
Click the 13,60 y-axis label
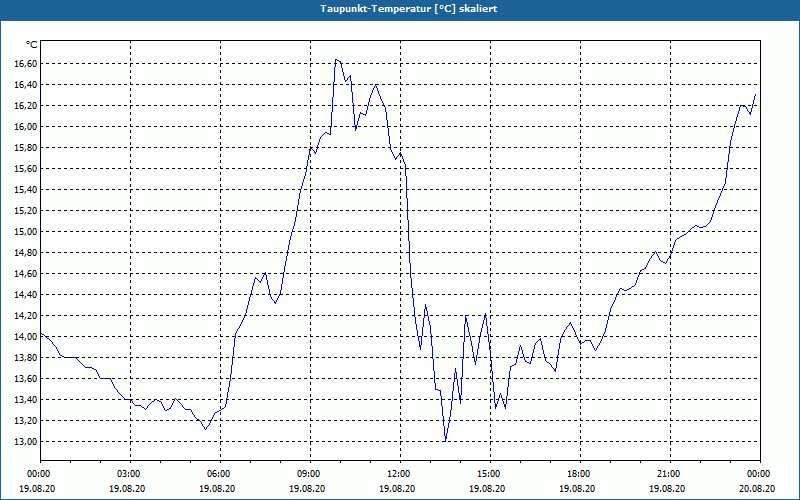(x=25, y=379)
